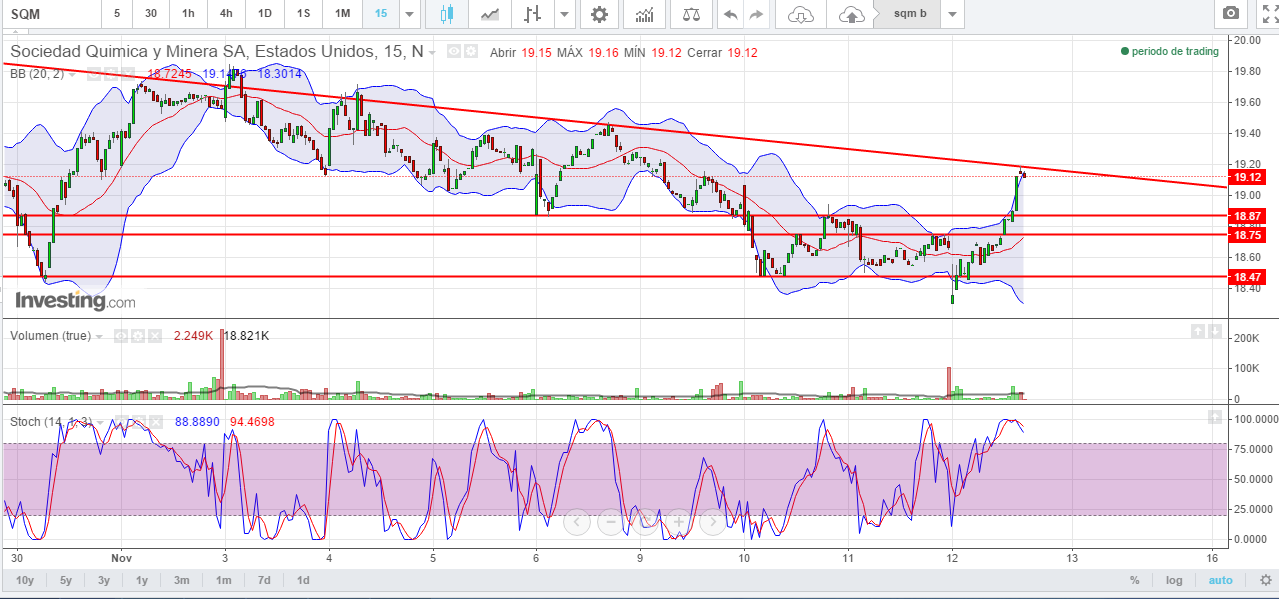Set date range to 3m

(181, 580)
